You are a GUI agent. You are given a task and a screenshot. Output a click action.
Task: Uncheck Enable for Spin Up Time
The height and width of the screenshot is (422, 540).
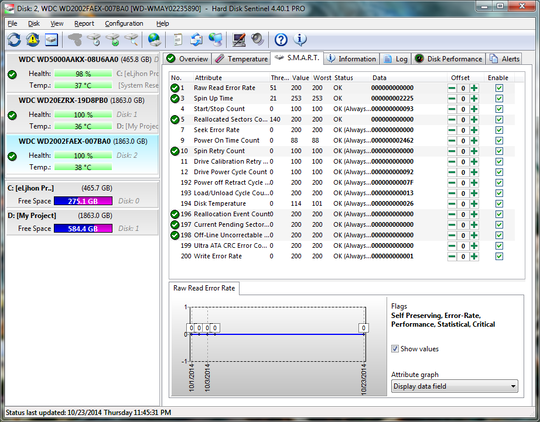[x=499, y=99]
